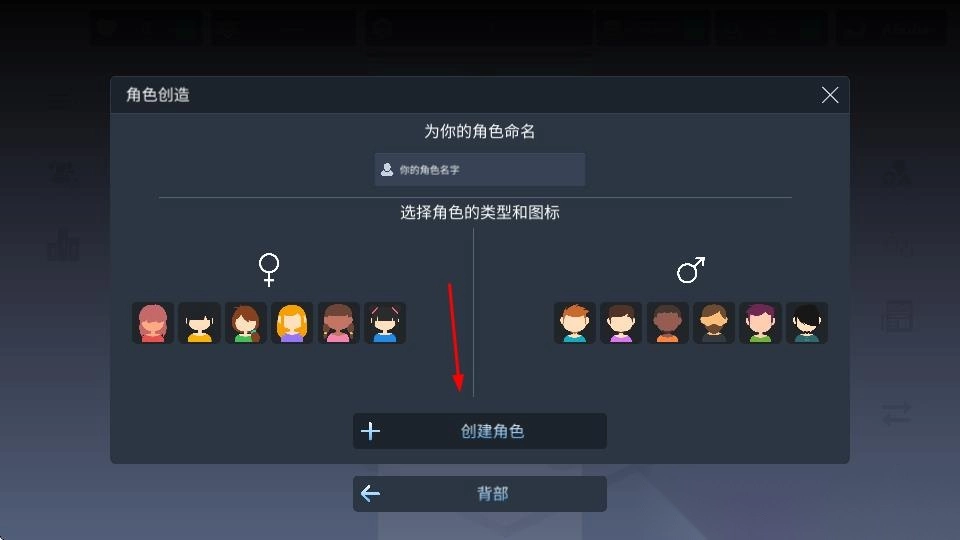The image size is (960, 540).
Task: Choose the brown-haired male avatar with purple shirt
Action: point(621,323)
